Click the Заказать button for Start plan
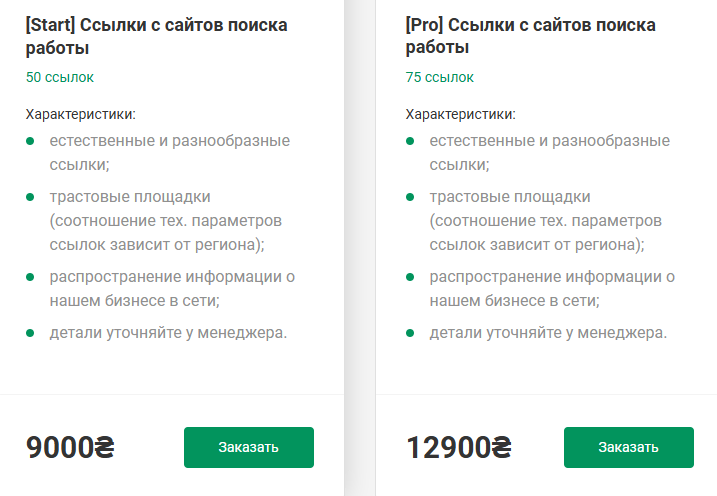 click(x=248, y=447)
